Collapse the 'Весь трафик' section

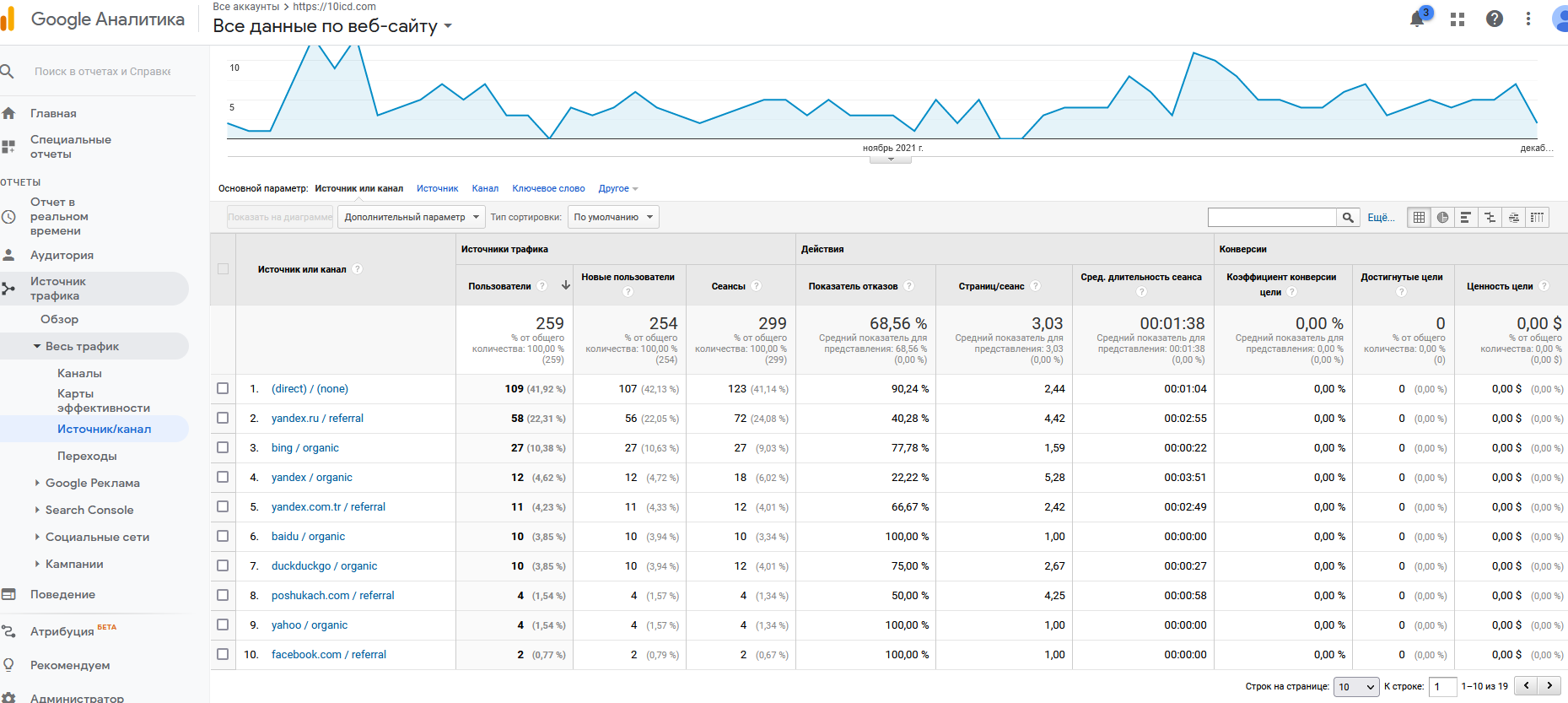pyautogui.click(x=37, y=346)
